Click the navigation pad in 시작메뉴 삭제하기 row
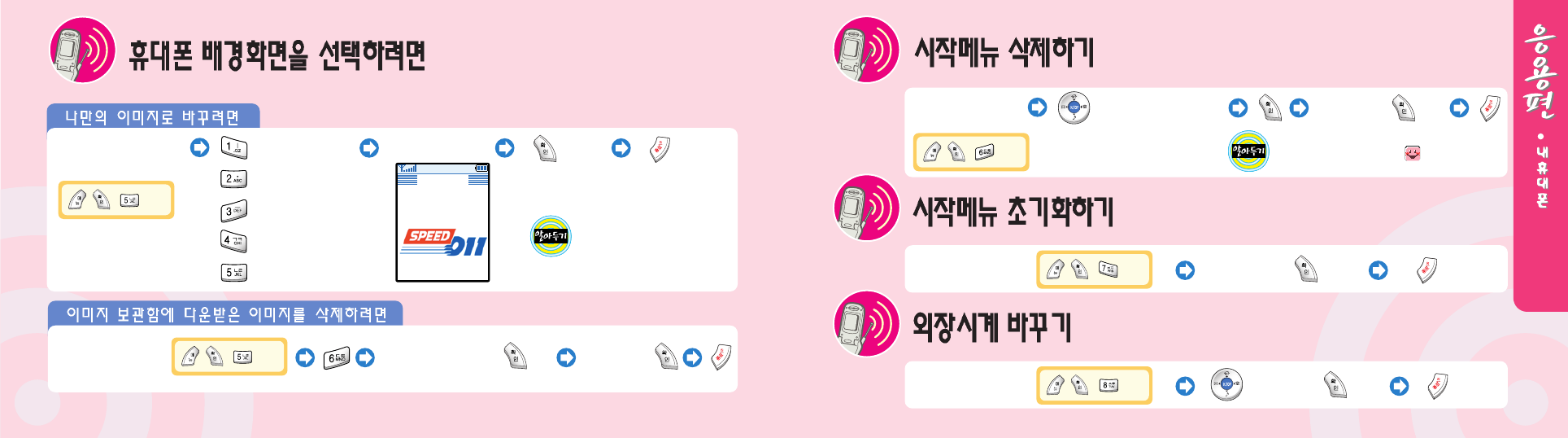The height and width of the screenshot is (438, 1568). tap(1074, 107)
